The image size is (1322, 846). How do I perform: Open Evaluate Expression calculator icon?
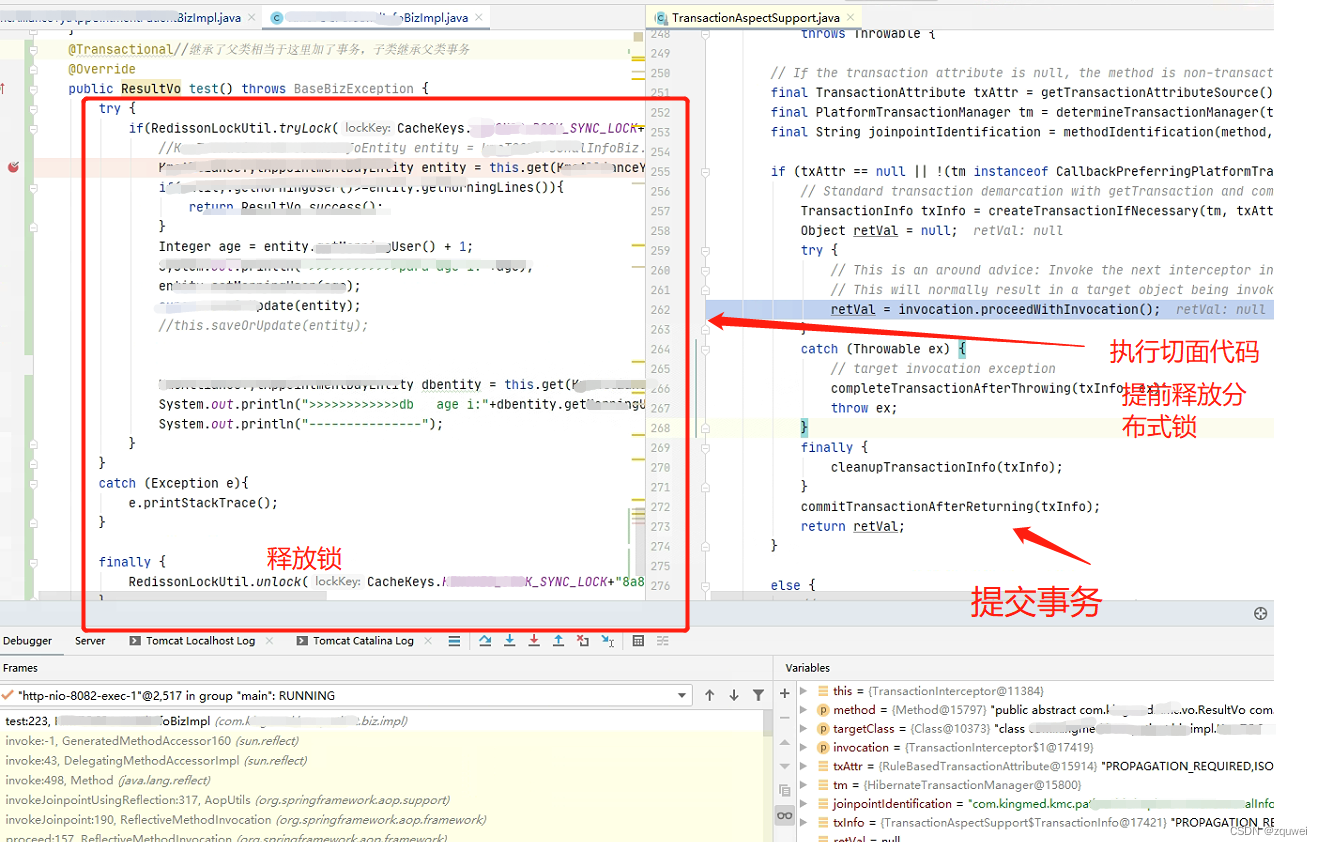coord(638,641)
